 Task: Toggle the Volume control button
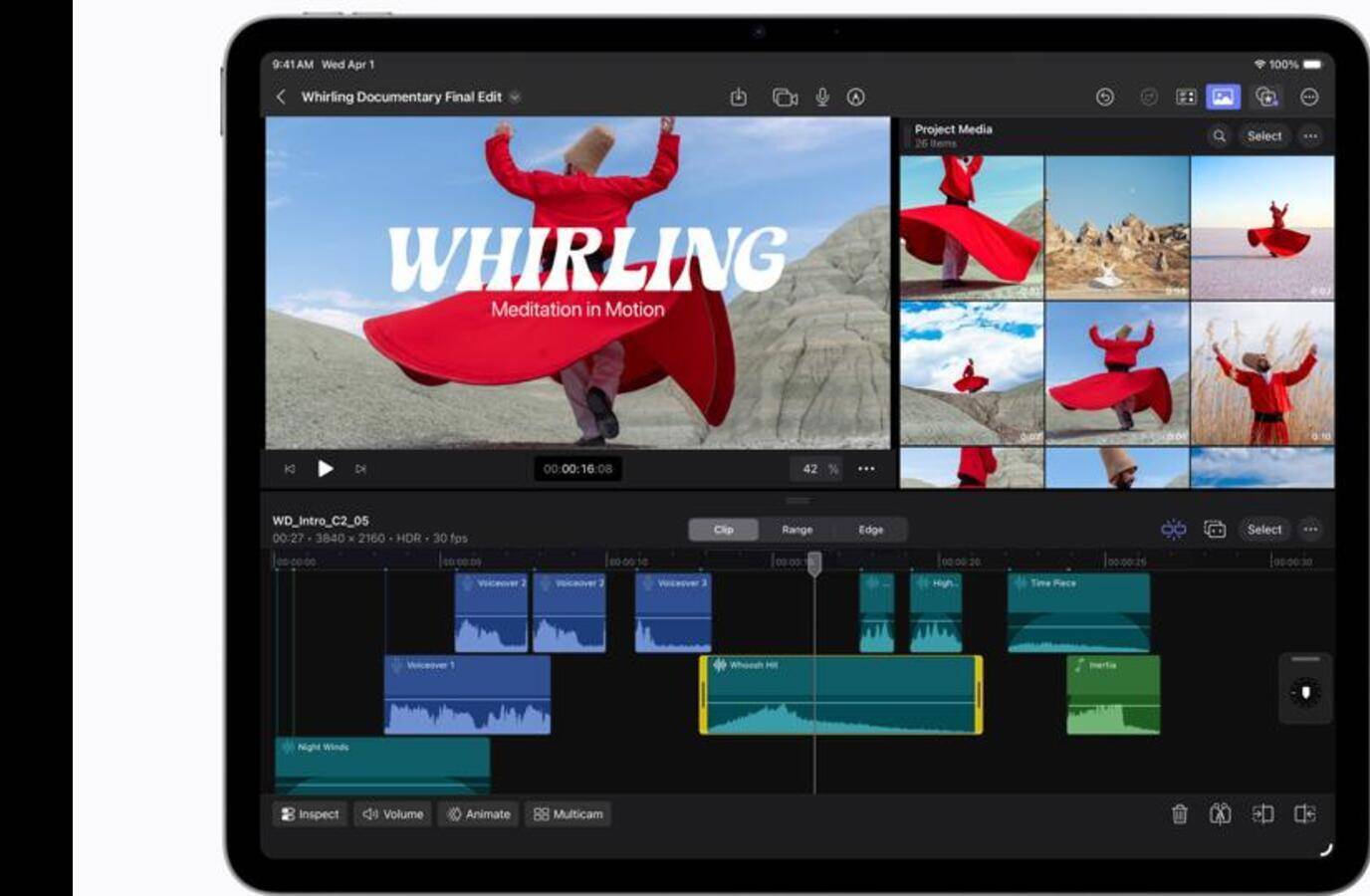[392, 814]
